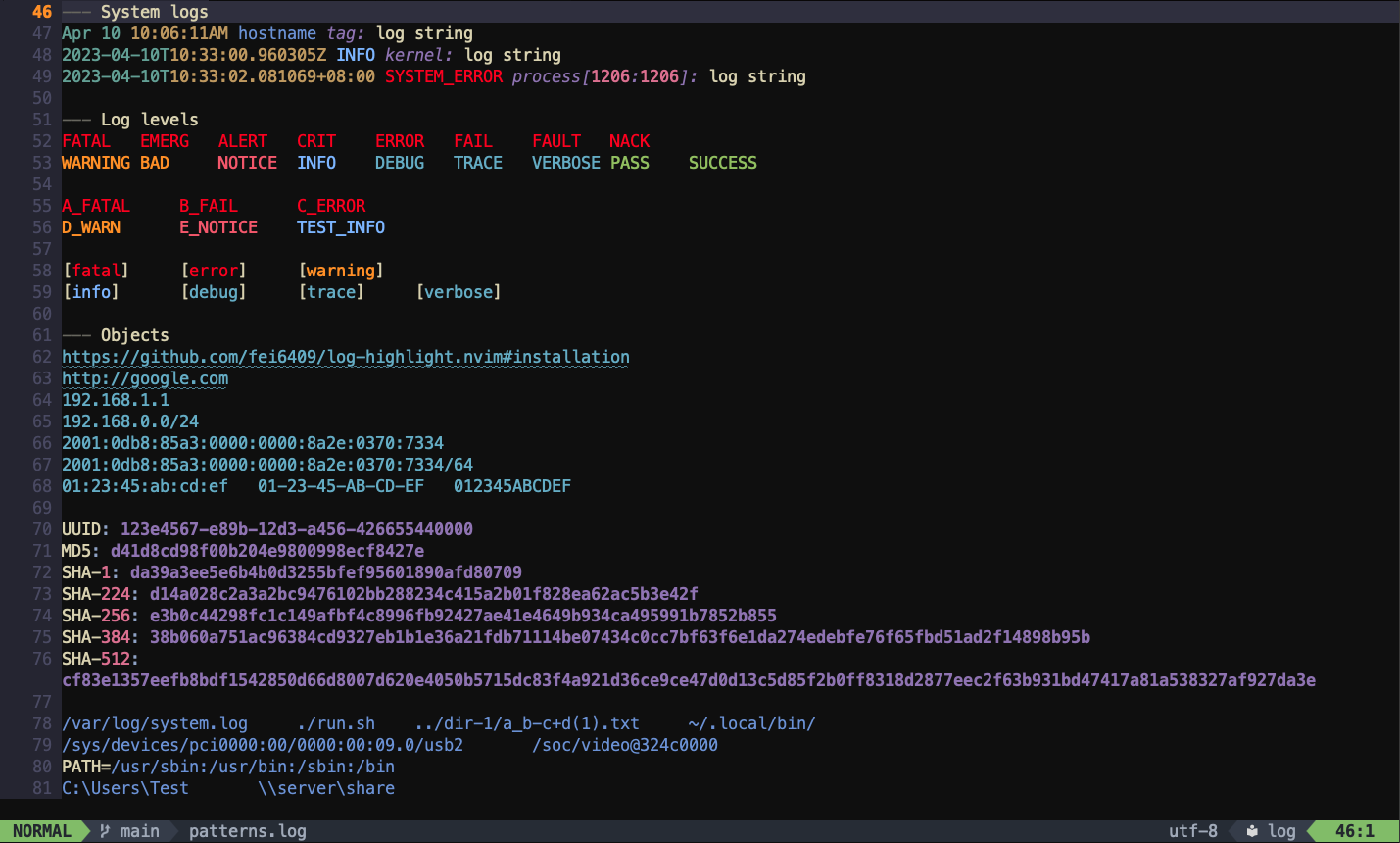
Task: Click the UUID value on line 70
Action: point(297,529)
